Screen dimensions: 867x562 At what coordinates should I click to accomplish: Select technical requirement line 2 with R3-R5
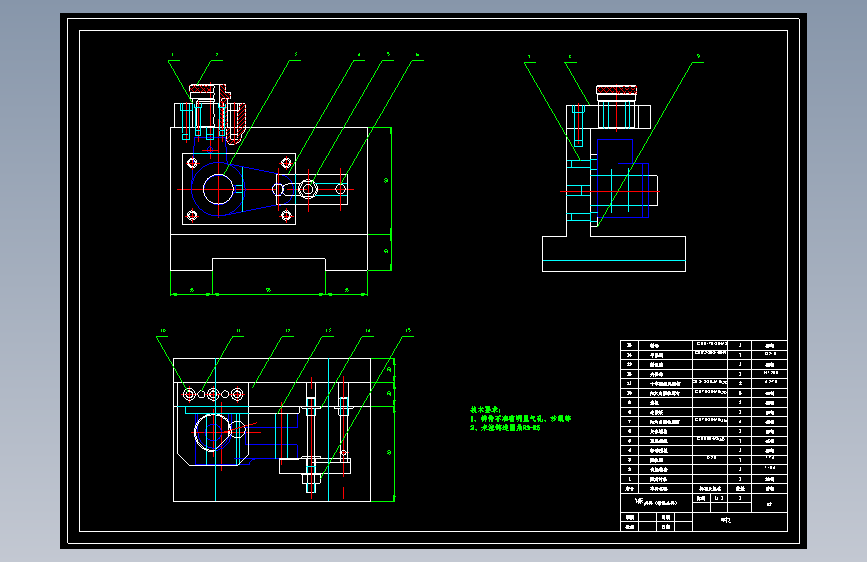505,428
